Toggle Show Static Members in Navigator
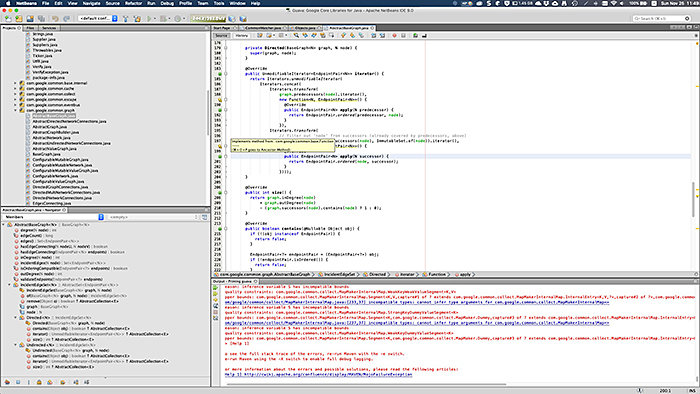The height and width of the screenshot is (394, 700). (29, 382)
